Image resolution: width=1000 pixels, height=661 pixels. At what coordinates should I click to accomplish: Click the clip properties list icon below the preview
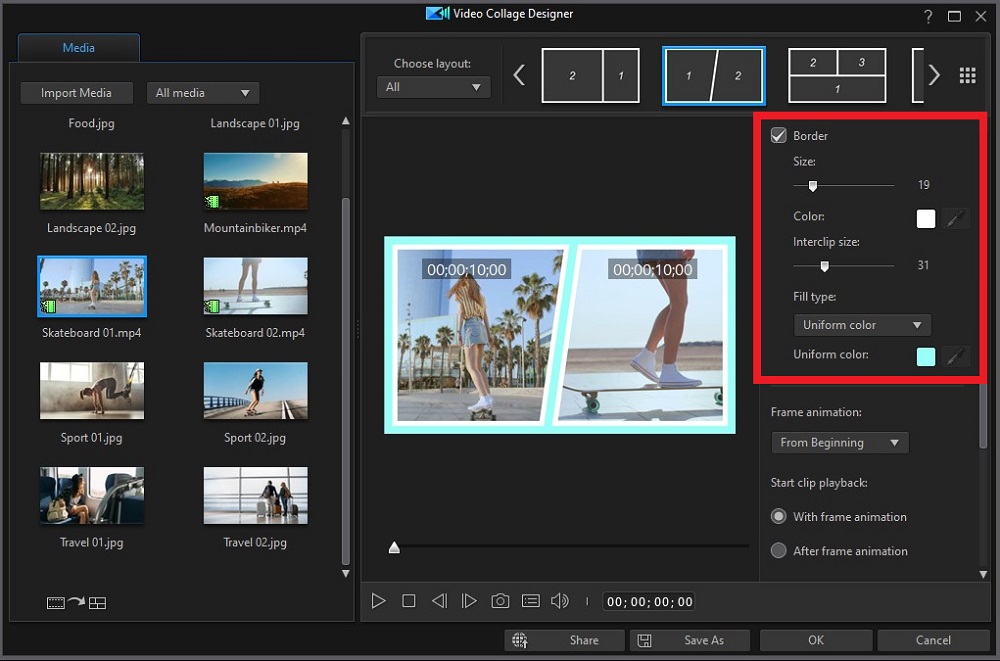(x=530, y=600)
